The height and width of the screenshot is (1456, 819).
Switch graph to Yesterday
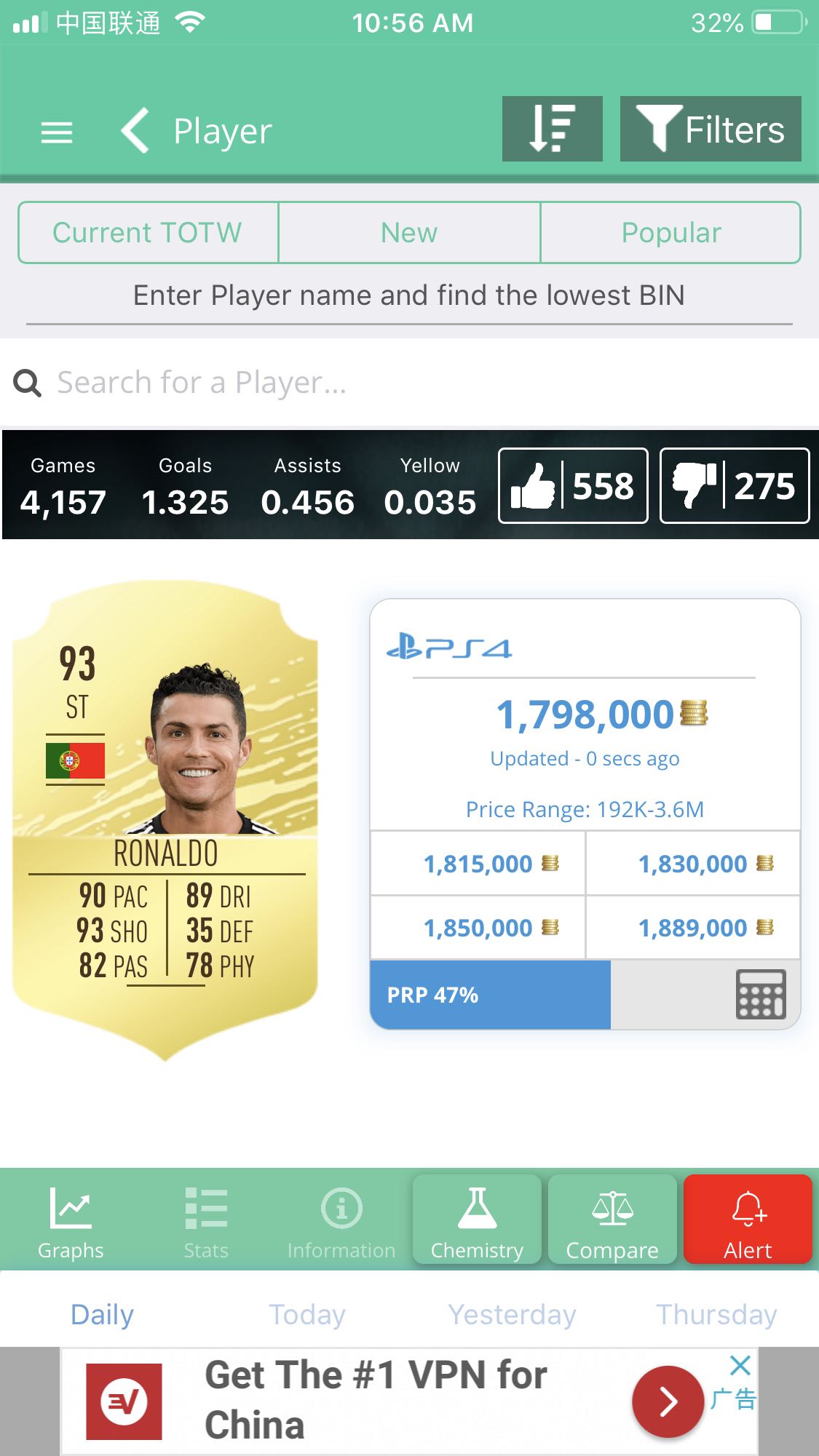click(x=512, y=1315)
